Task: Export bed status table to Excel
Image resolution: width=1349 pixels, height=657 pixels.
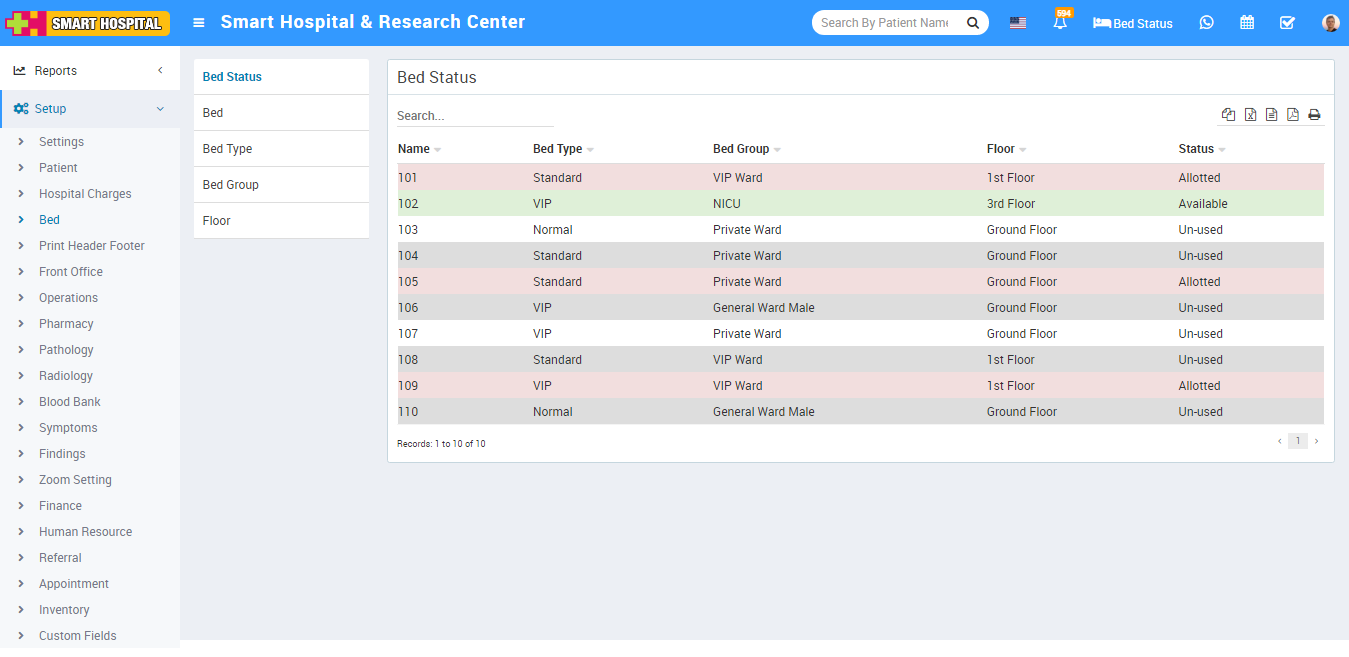Action: coord(1250,115)
